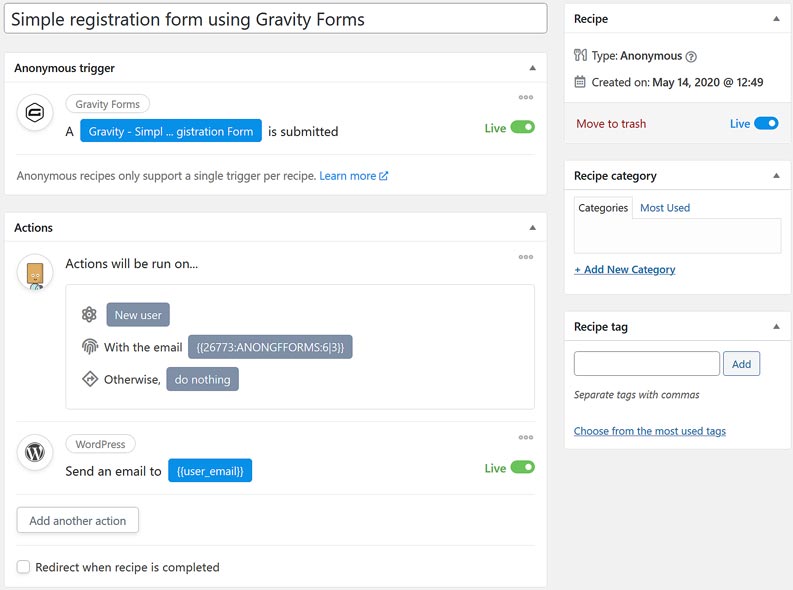Open the trigger's three-dot options menu

coord(525,97)
